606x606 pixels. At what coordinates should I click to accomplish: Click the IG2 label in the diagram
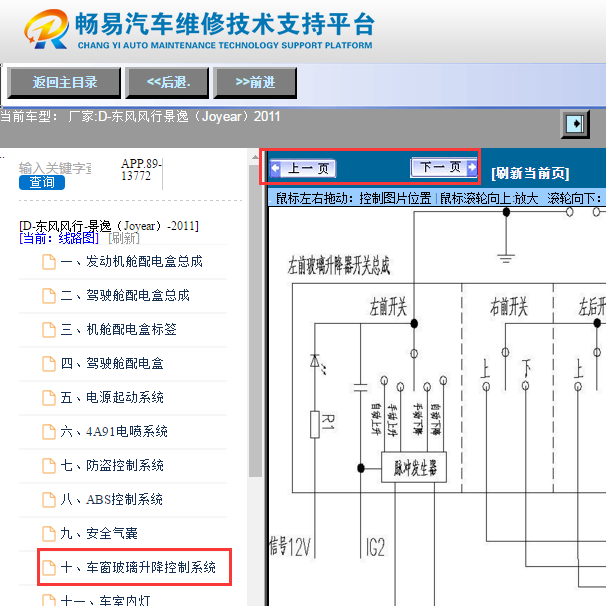pyautogui.click(x=375, y=547)
